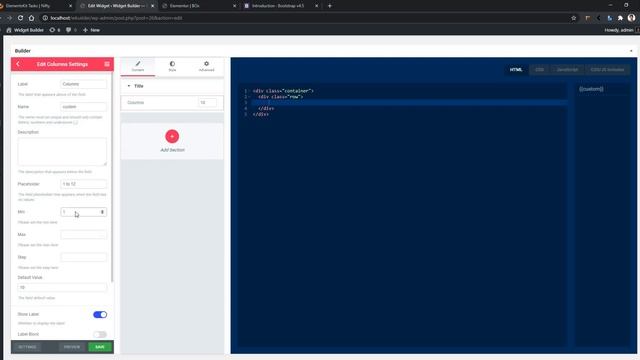Toggle the Label Block switch
This screenshot has height=360, width=640.
[100, 334]
